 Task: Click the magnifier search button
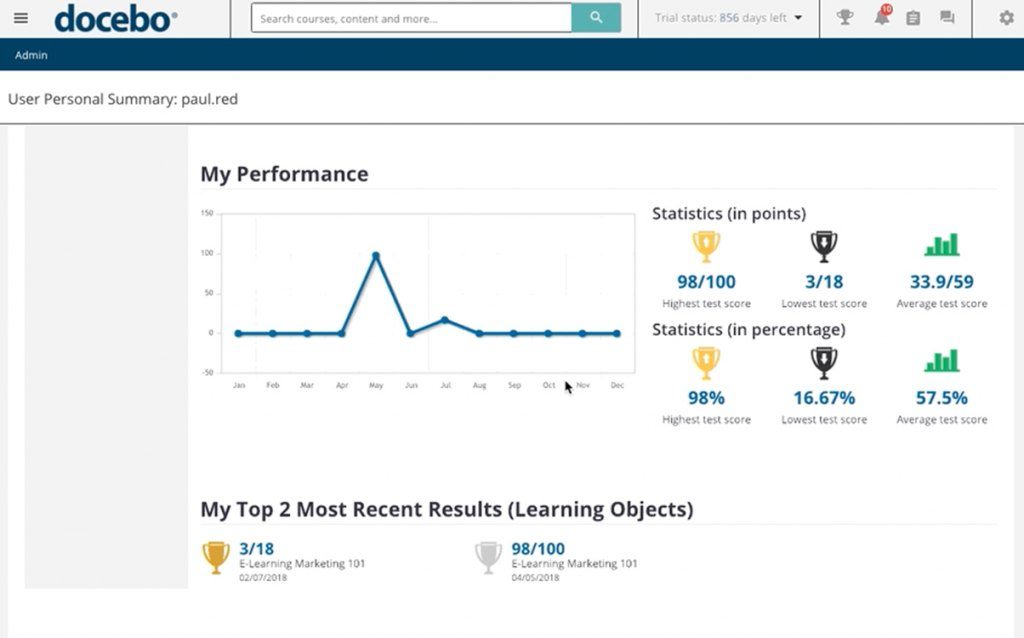[596, 18]
